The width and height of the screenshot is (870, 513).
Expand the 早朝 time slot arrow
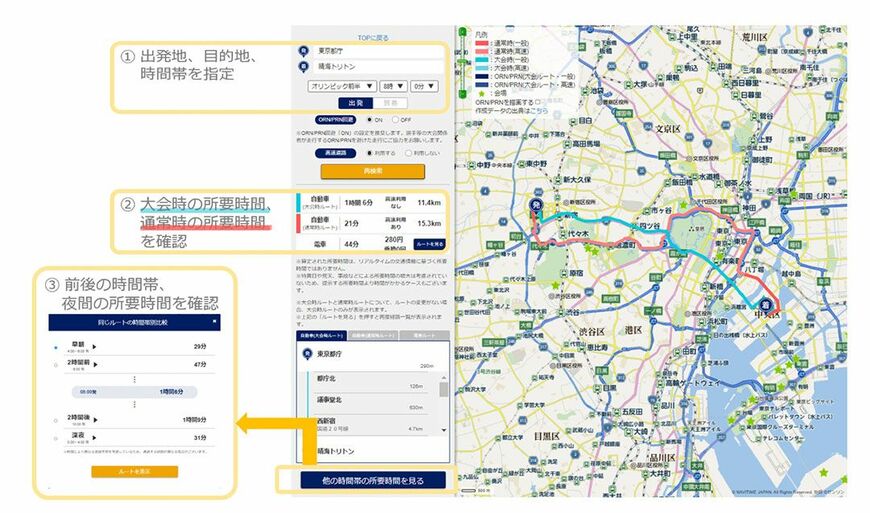pos(94,347)
